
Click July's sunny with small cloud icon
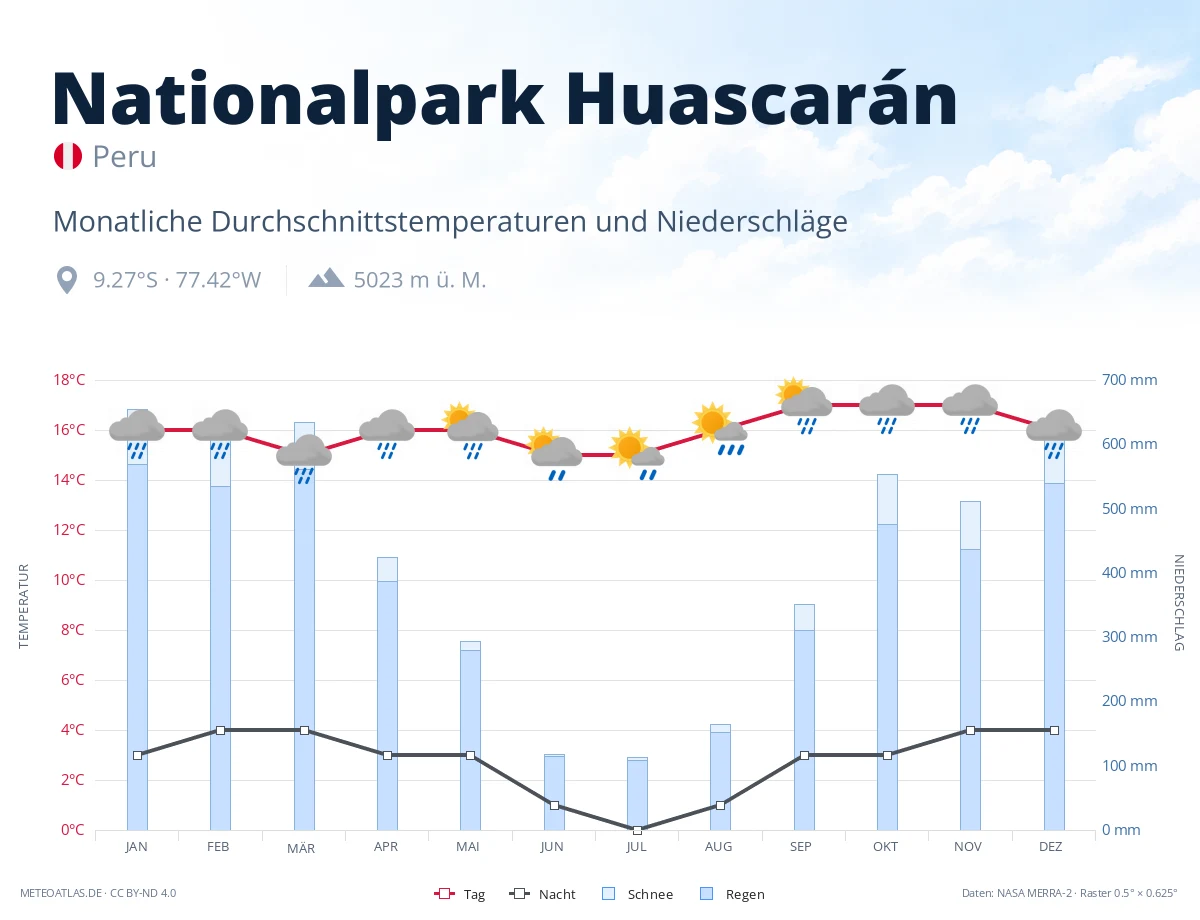point(637,455)
